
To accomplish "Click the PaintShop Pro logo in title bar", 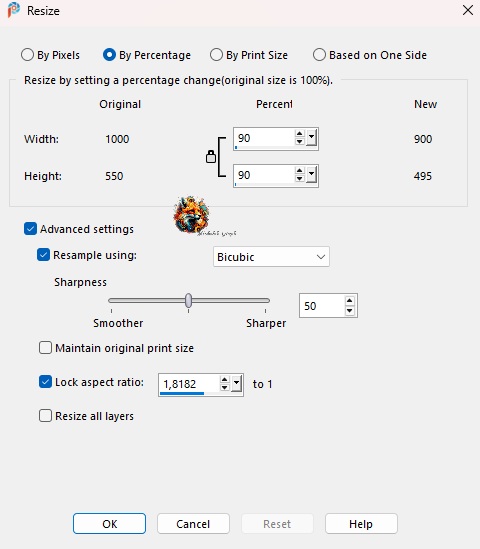I will [x=14, y=10].
